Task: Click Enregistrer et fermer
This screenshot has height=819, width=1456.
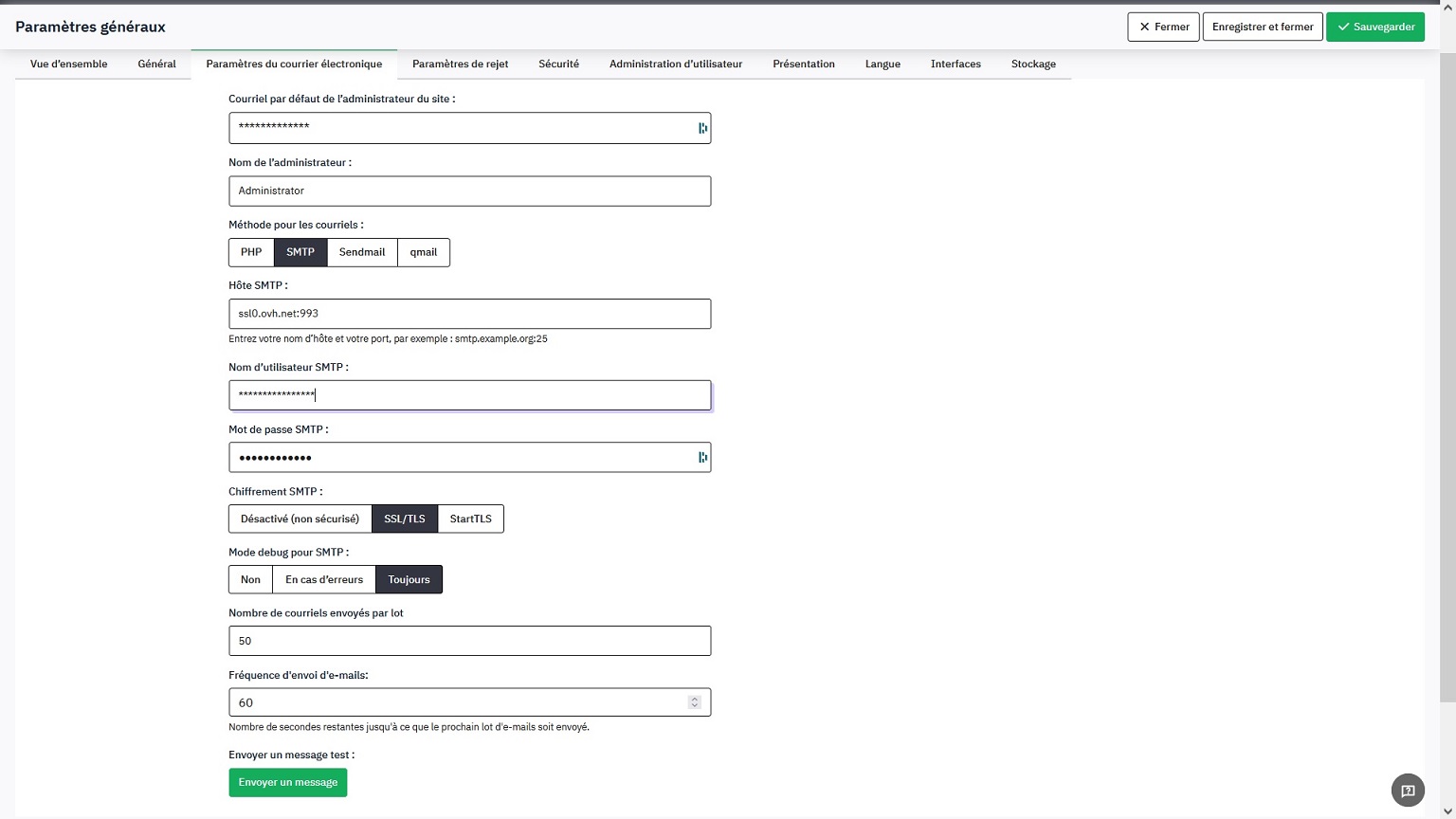Action: [x=1262, y=27]
